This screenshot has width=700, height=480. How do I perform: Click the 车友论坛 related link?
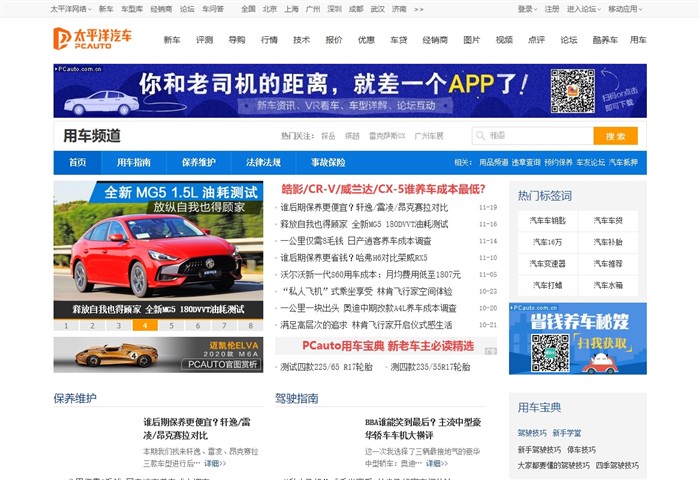click(591, 163)
